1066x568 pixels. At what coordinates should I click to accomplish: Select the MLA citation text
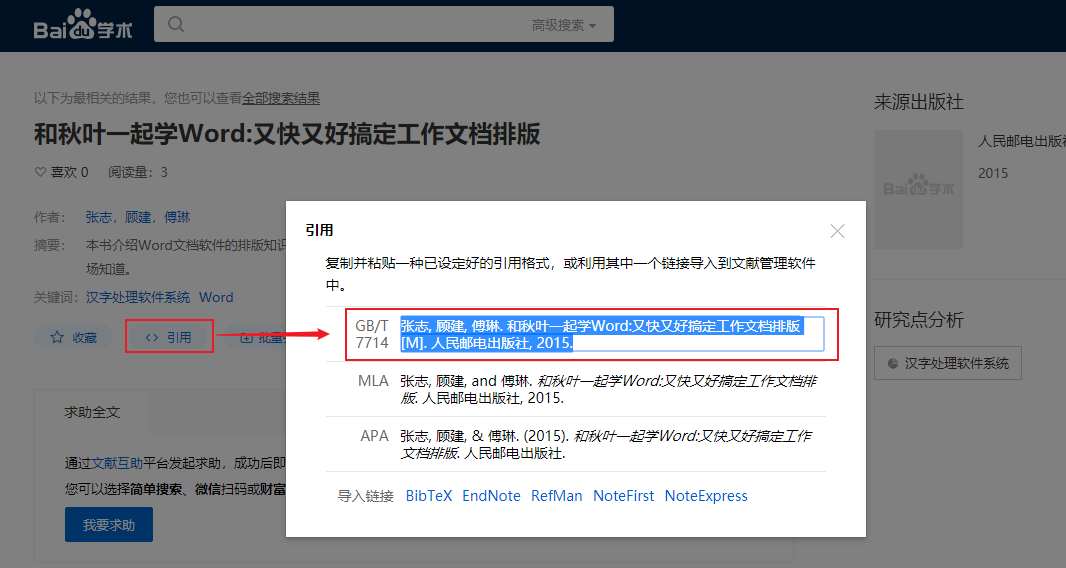coord(608,389)
